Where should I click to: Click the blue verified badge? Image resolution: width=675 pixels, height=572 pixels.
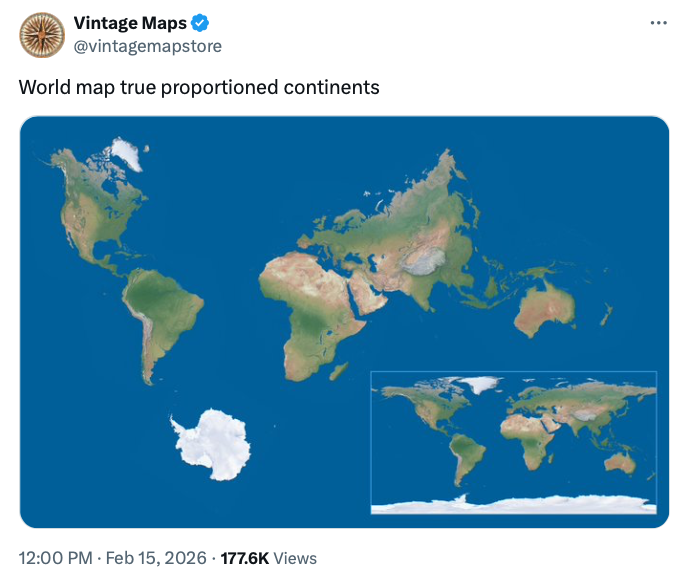pyautogui.click(x=200, y=24)
